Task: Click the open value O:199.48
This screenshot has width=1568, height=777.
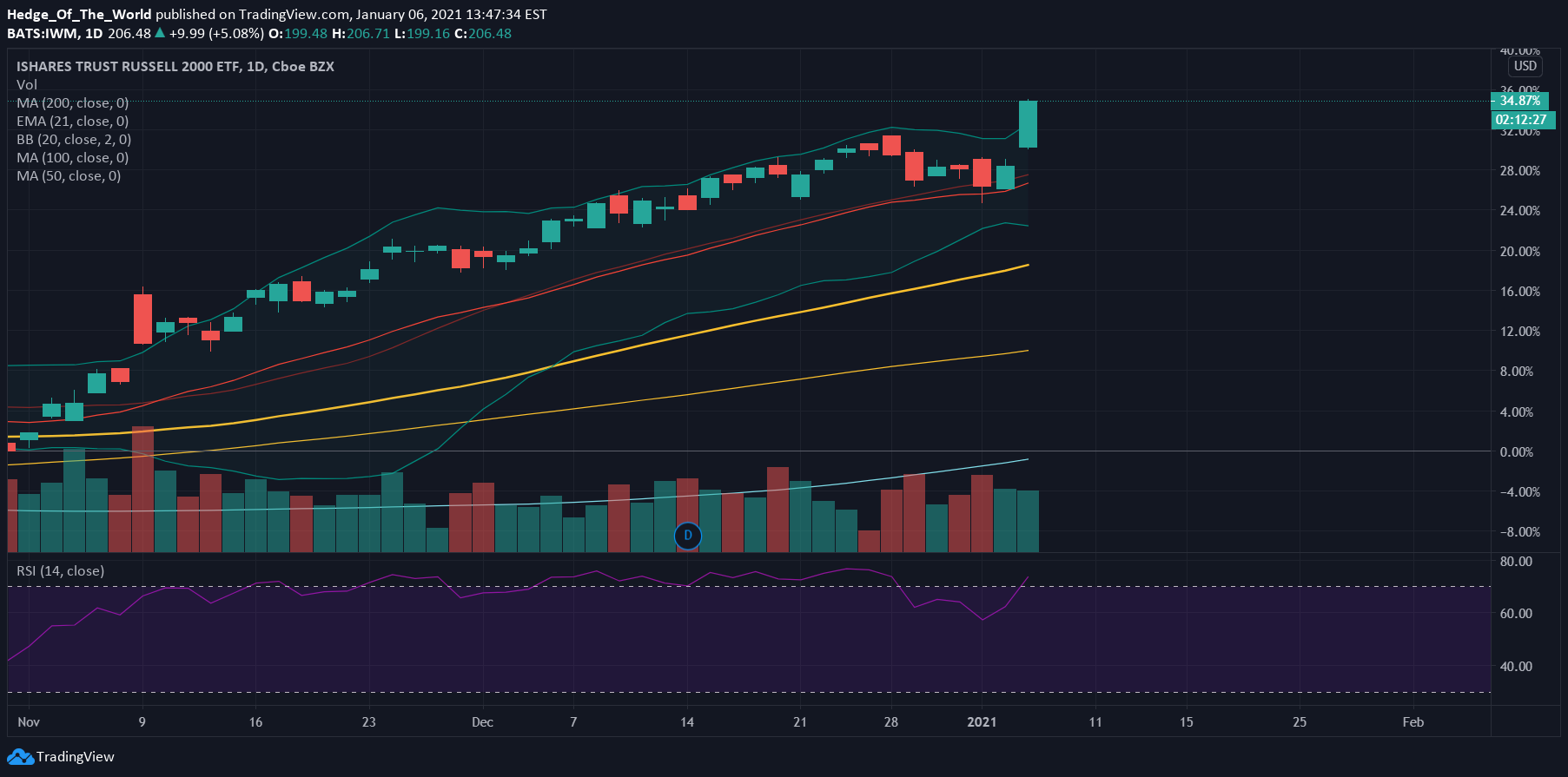Action: 297,33
